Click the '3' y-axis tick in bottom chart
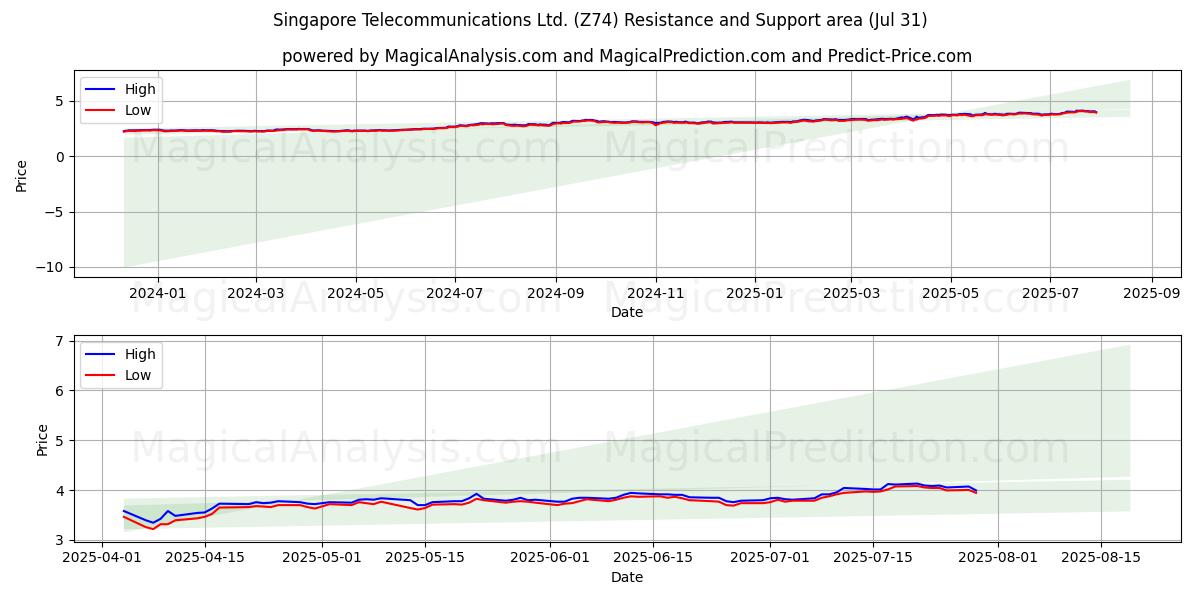The height and width of the screenshot is (600, 1200). pyautogui.click(x=62, y=540)
